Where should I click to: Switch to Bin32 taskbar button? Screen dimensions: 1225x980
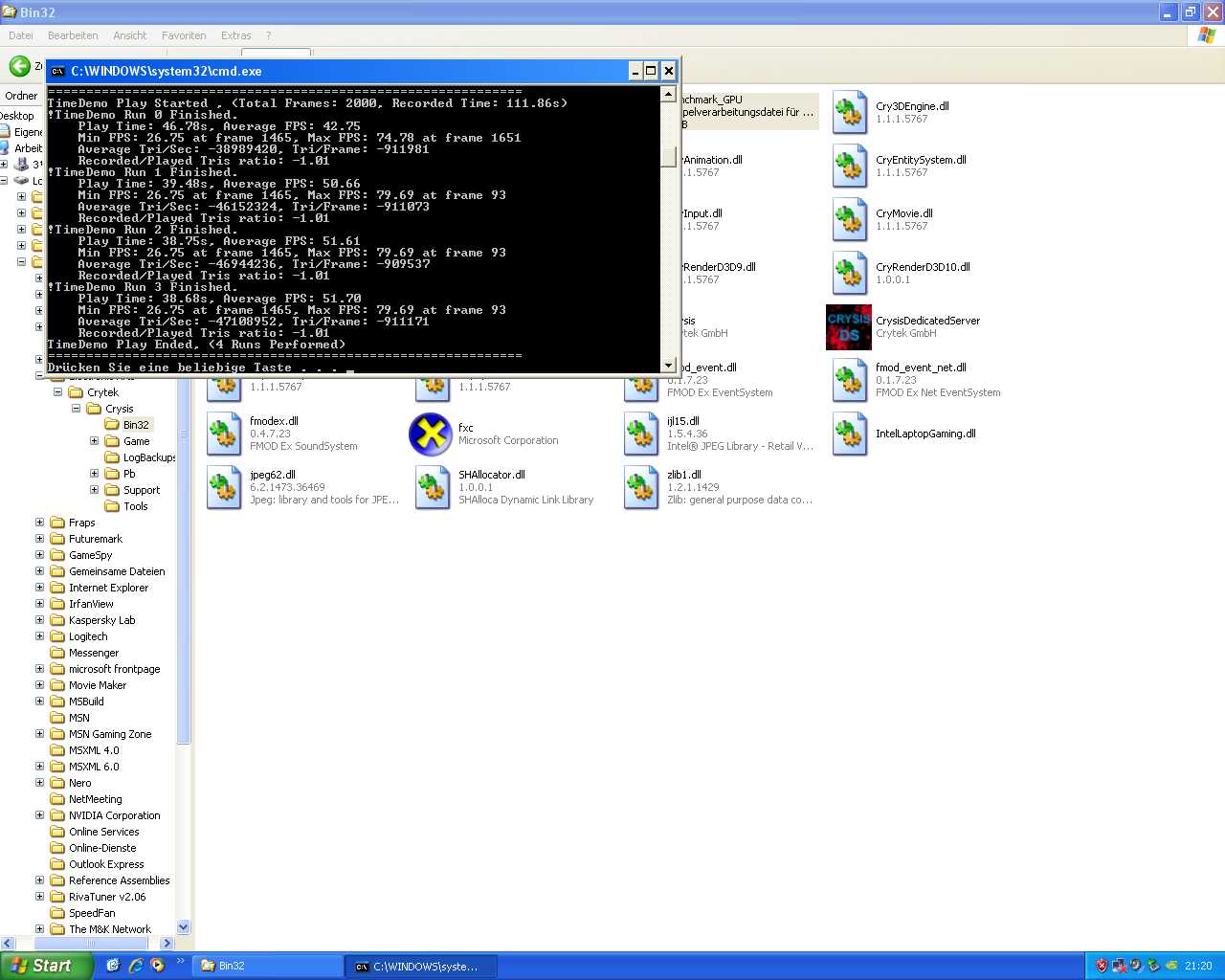(x=268, y=966)
